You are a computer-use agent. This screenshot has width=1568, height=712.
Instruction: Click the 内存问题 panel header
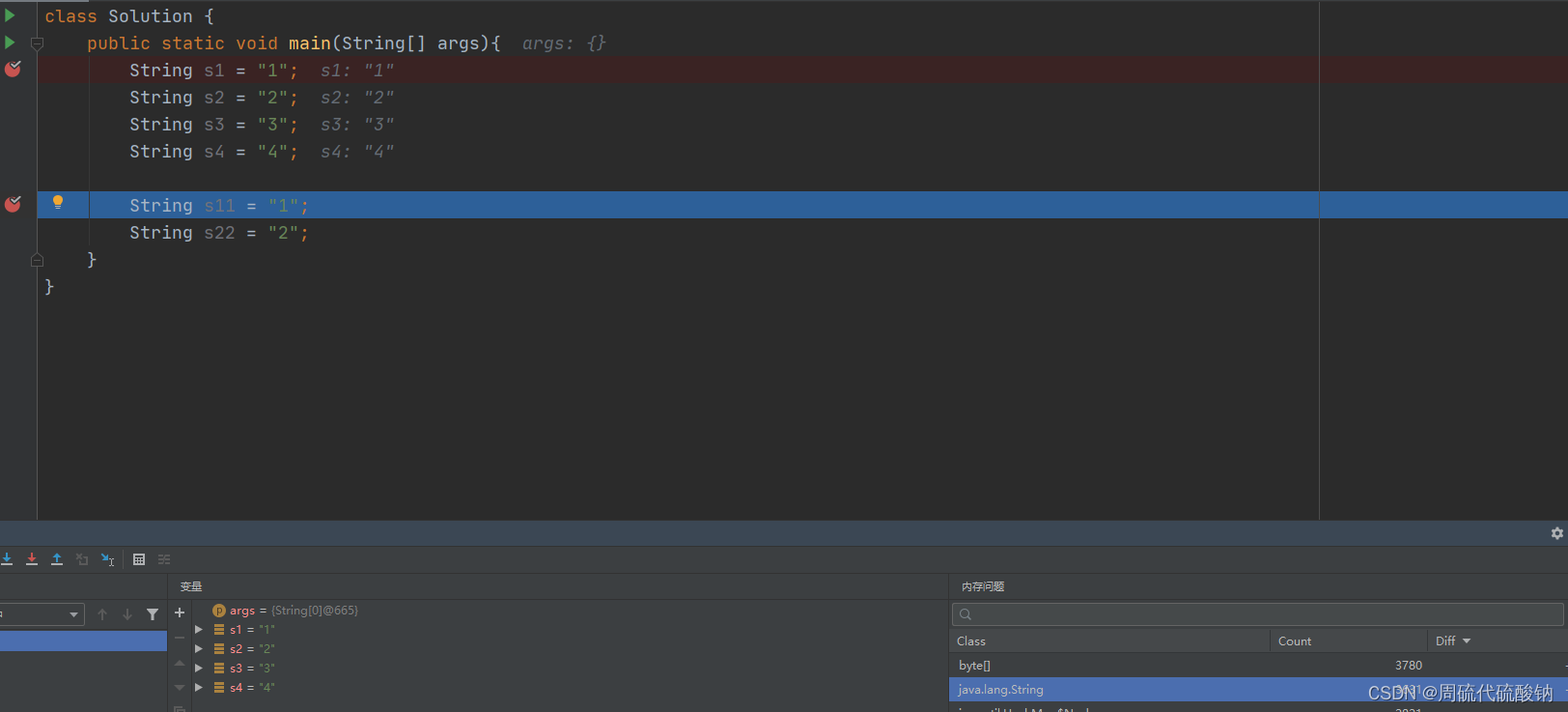(x=983, y=586)
